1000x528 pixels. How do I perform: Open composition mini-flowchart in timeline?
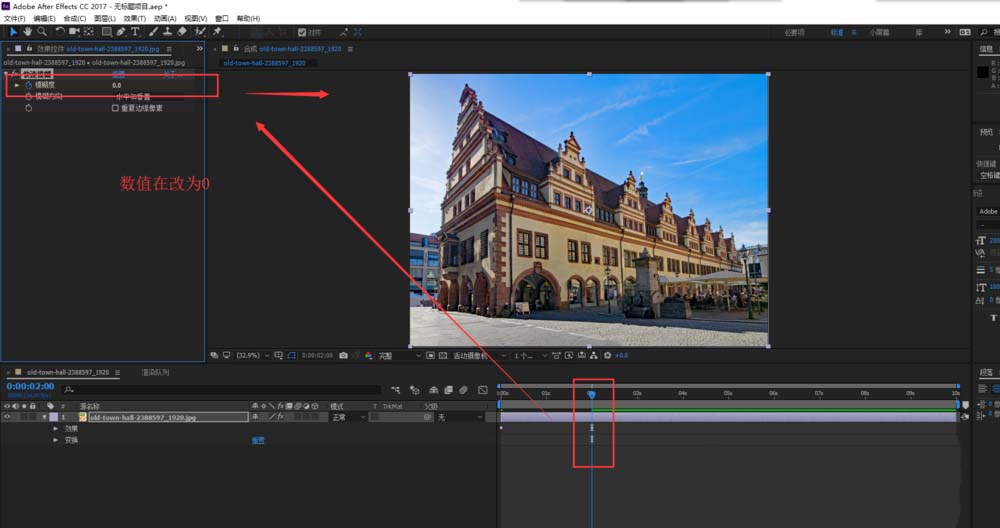click(395, 390)
